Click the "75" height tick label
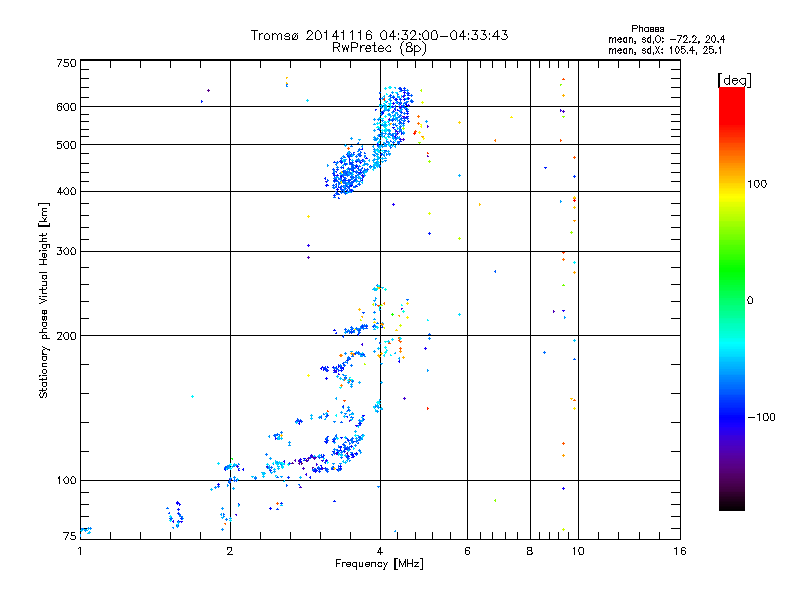The image size is (800, 600). (70, 536)
